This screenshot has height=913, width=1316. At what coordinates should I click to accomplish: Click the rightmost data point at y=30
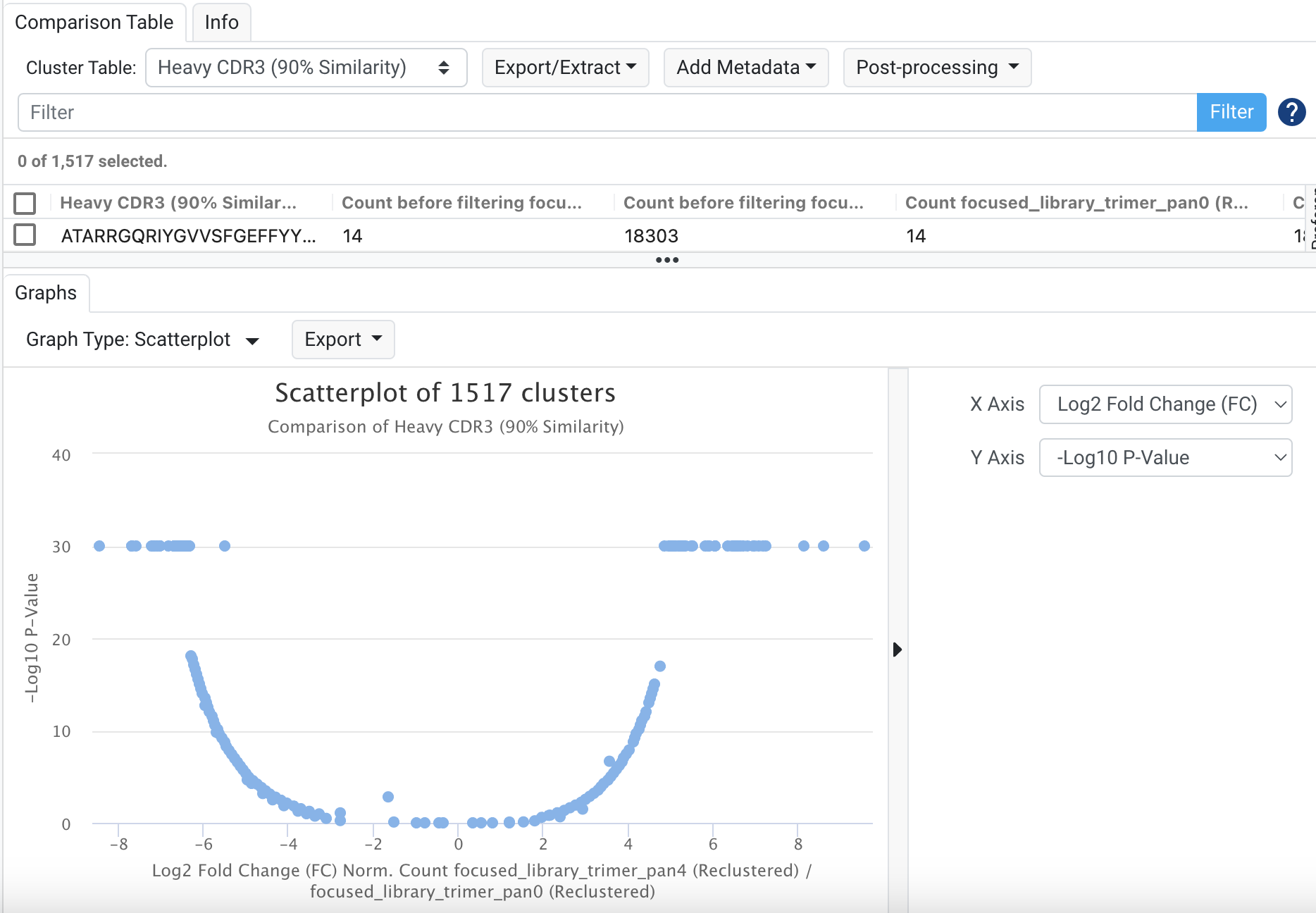[x=864, y=546]
